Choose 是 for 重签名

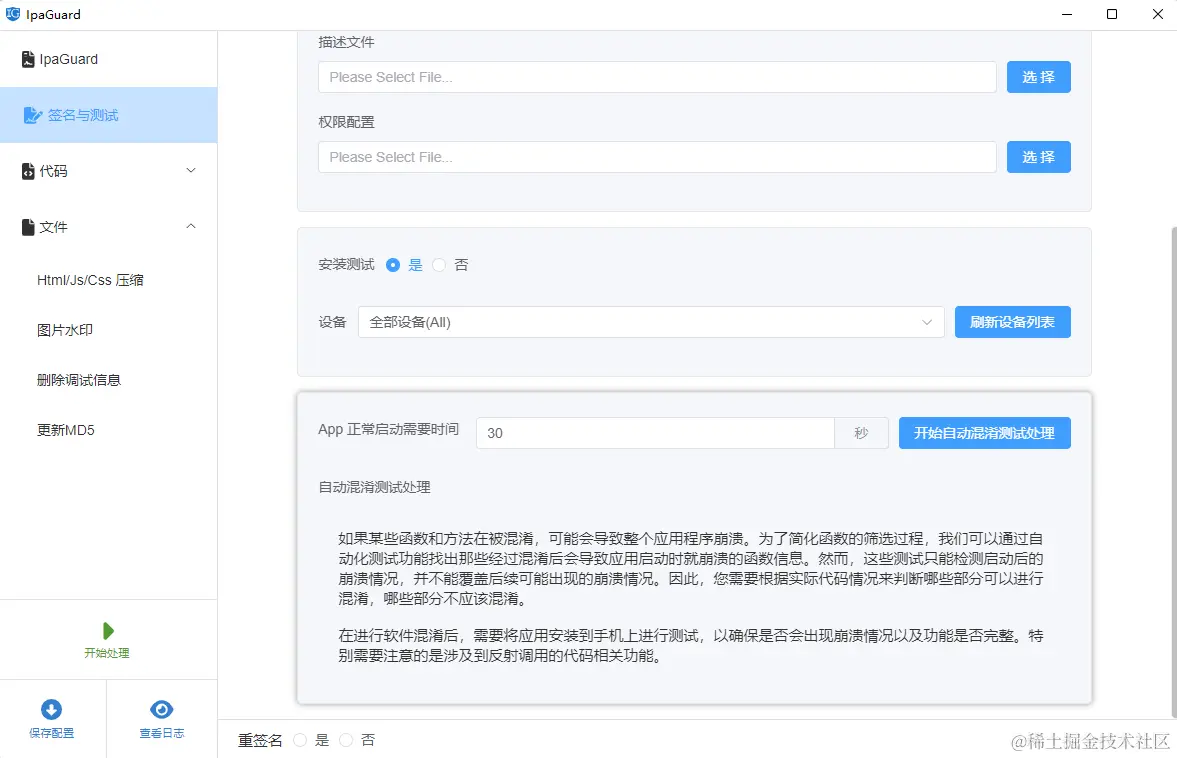(300, 740)
